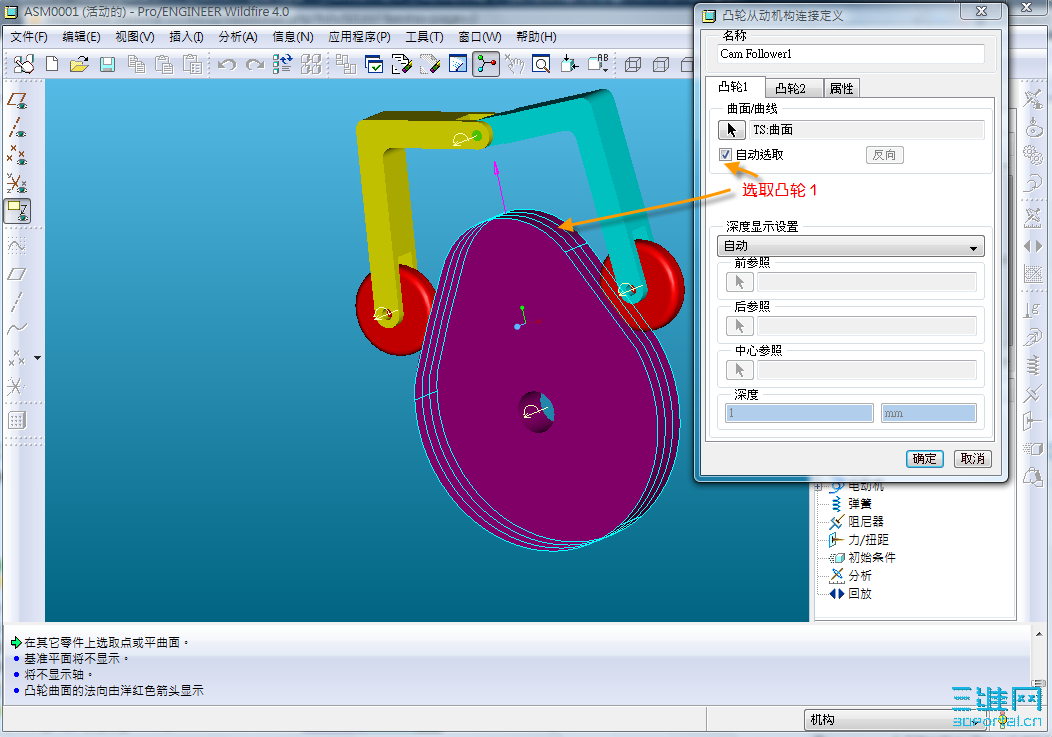Expand the 电动机 tree node

(x=818, y=487)
